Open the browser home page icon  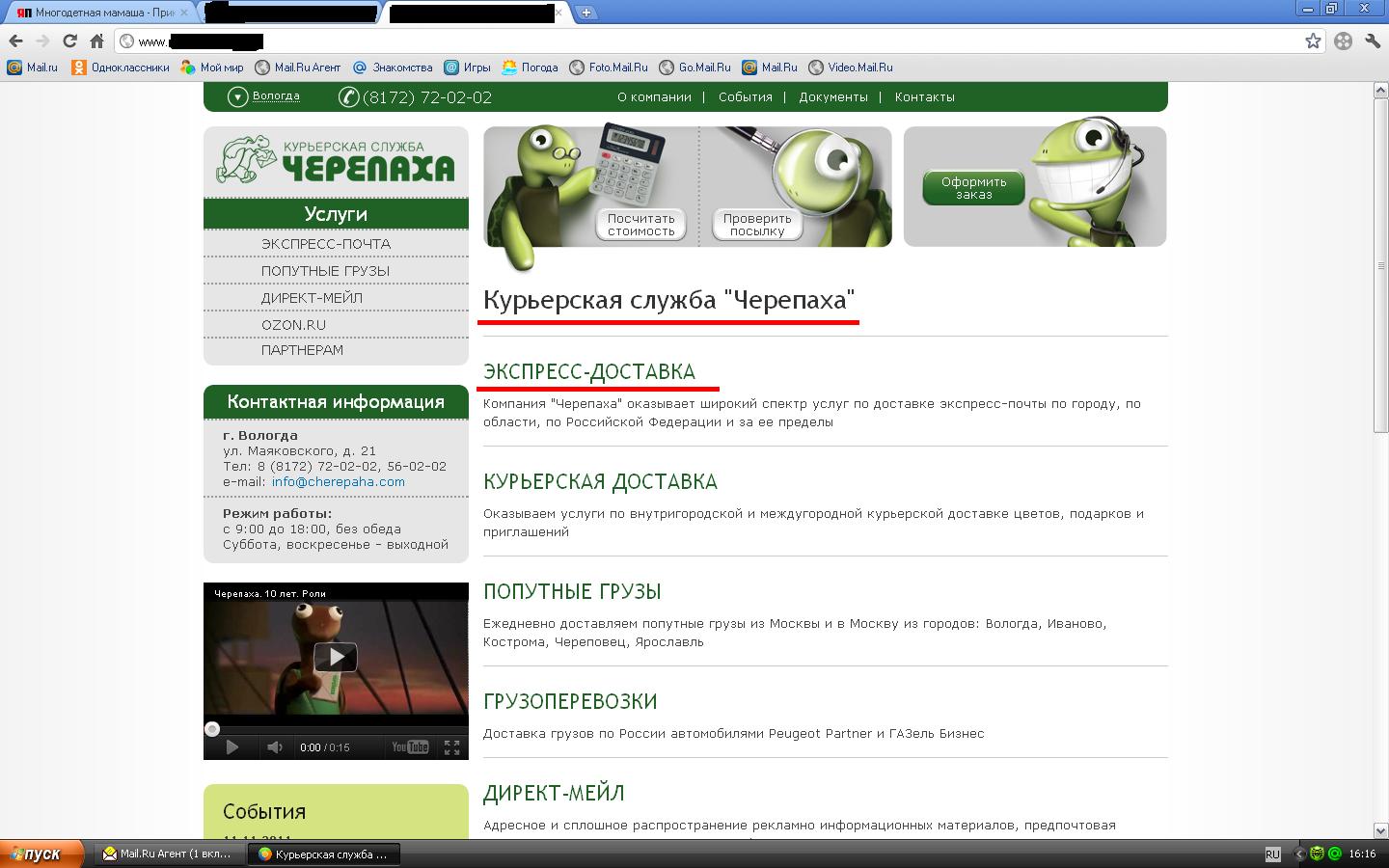[x=96, y=41]
